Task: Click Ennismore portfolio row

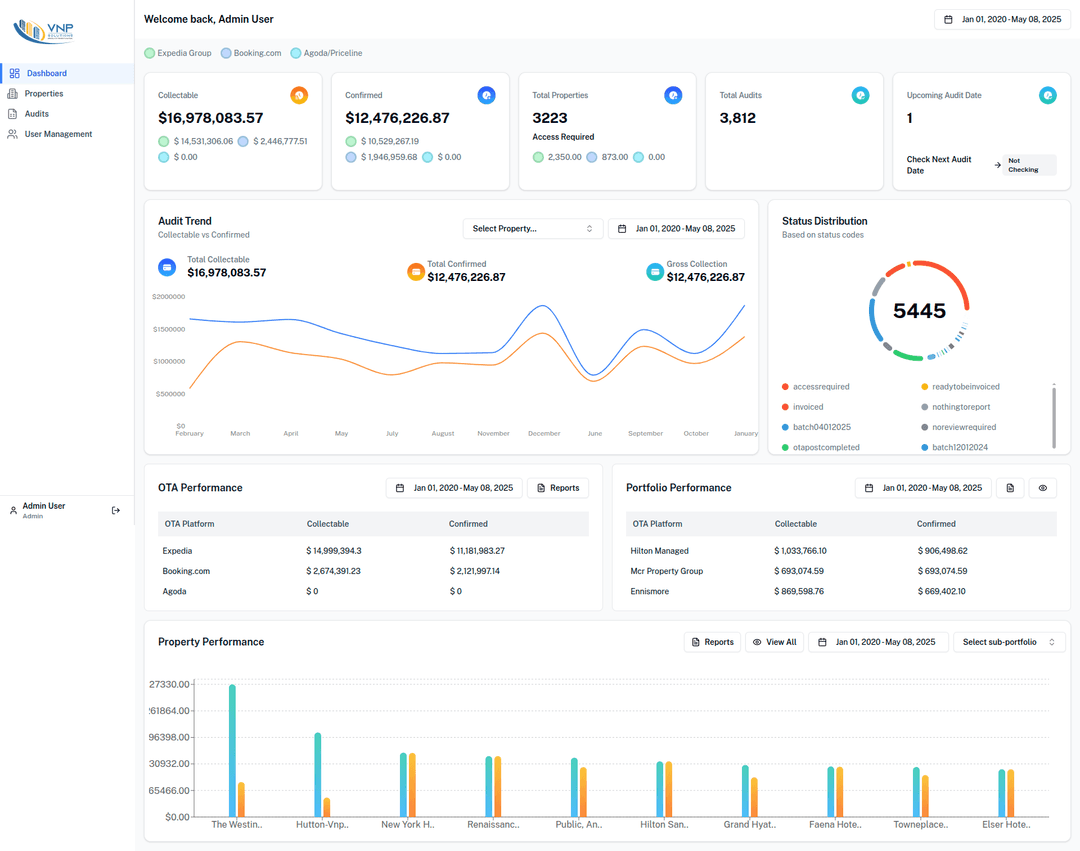Action: pos(841,591)
